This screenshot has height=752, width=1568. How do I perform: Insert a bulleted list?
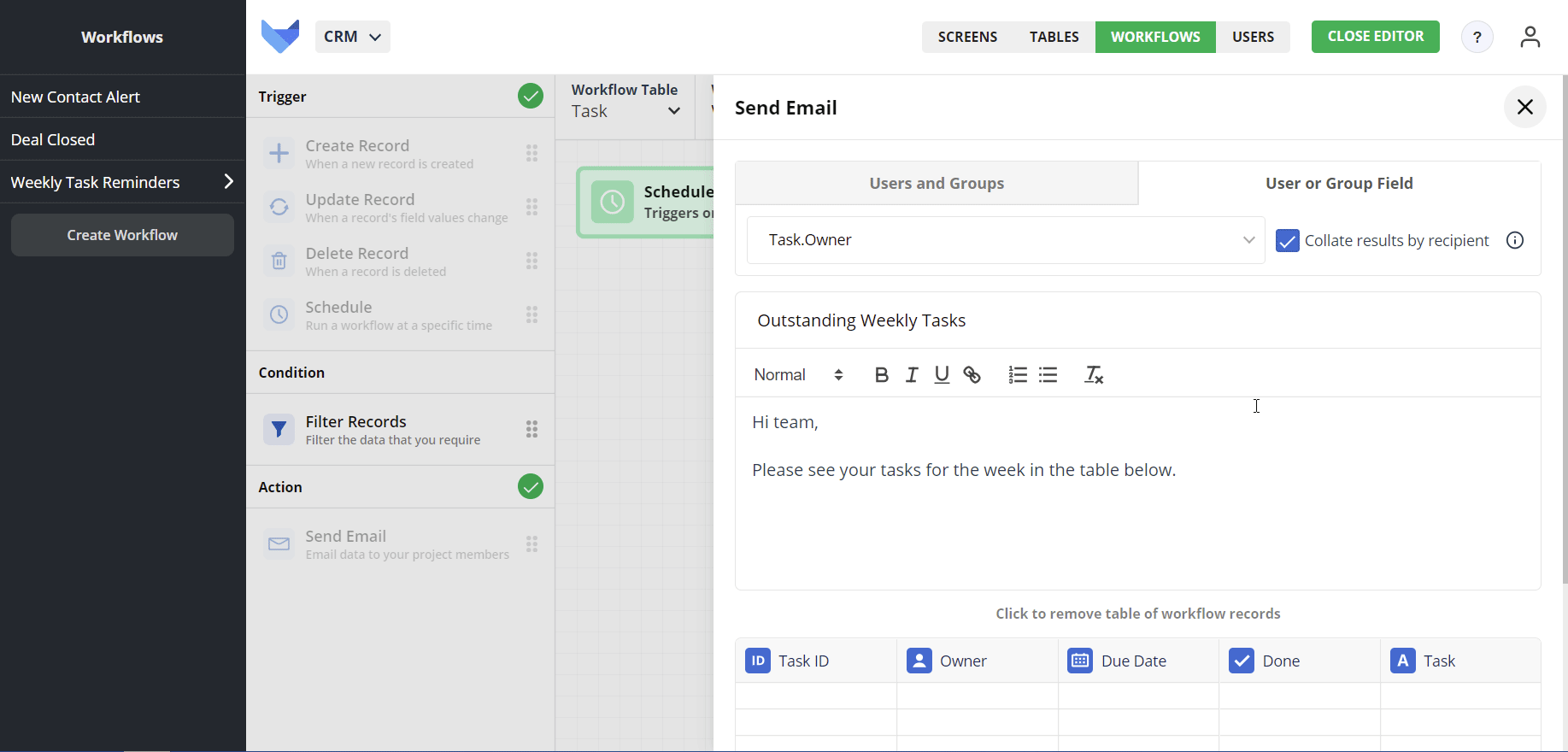click(x=1048, y=375)
